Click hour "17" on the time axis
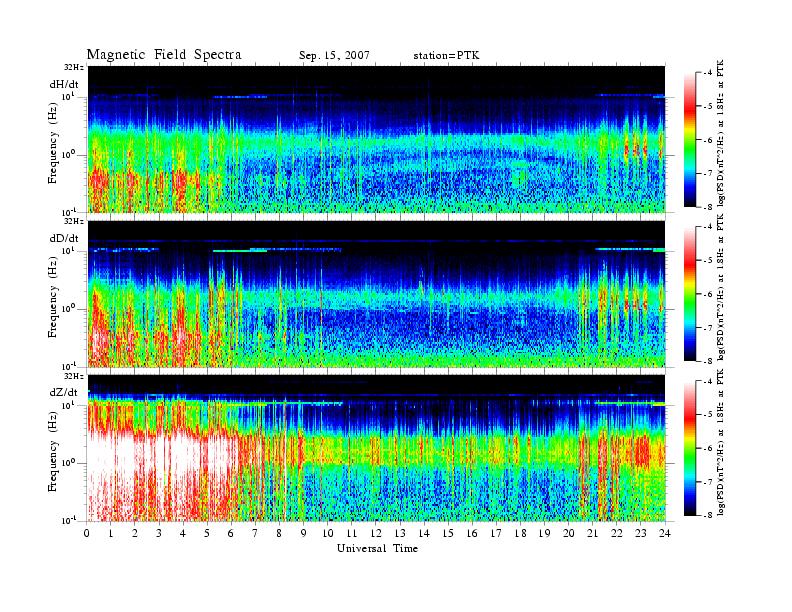 point(496,533)
